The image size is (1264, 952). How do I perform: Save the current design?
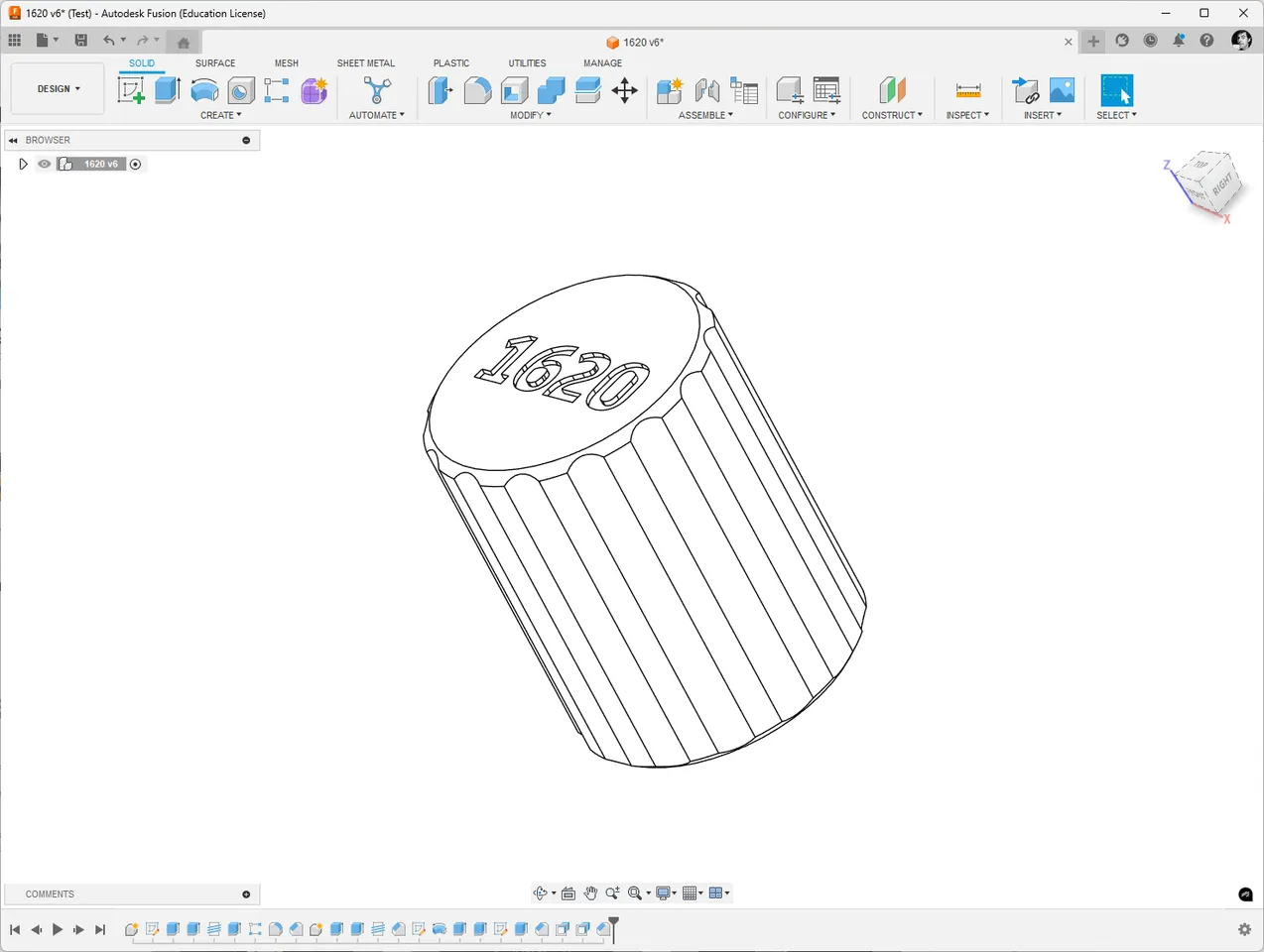[x=81, y=39]
